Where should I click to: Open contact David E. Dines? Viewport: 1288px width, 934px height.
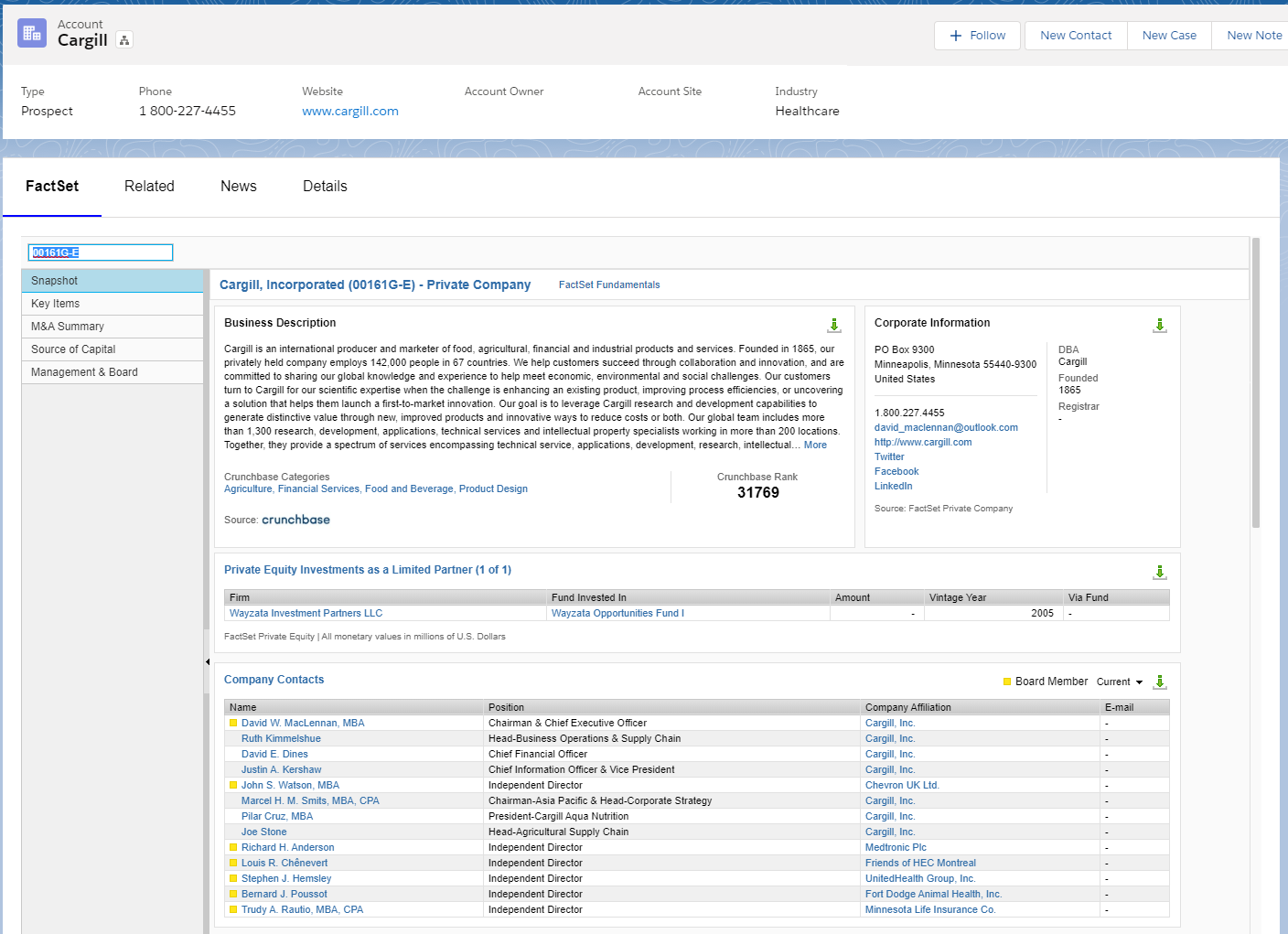pyautogui.click(x=274, y=755)
